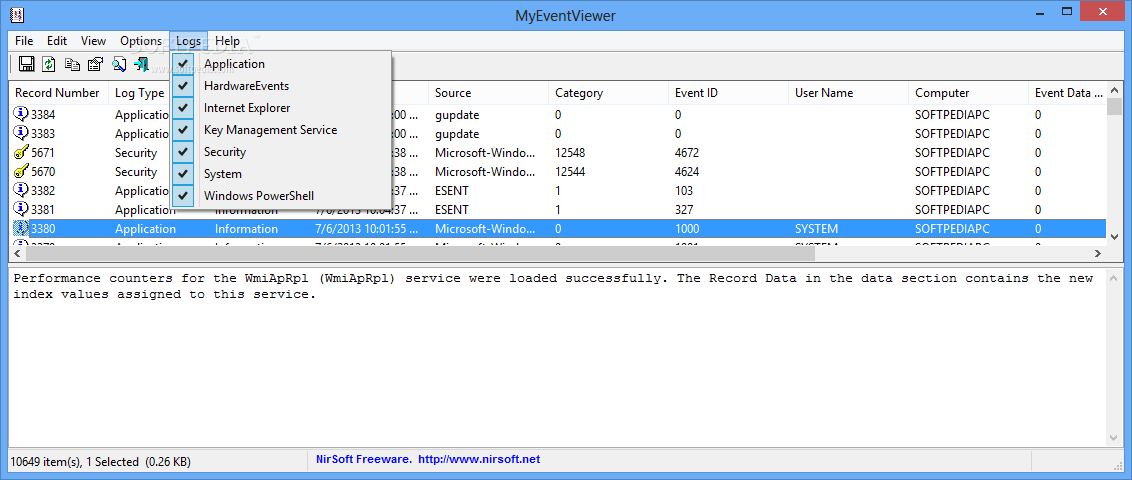Viewport: 1132px width, 480px height.
Task: Sort by Record Number column header
Action: click(58, 92)
